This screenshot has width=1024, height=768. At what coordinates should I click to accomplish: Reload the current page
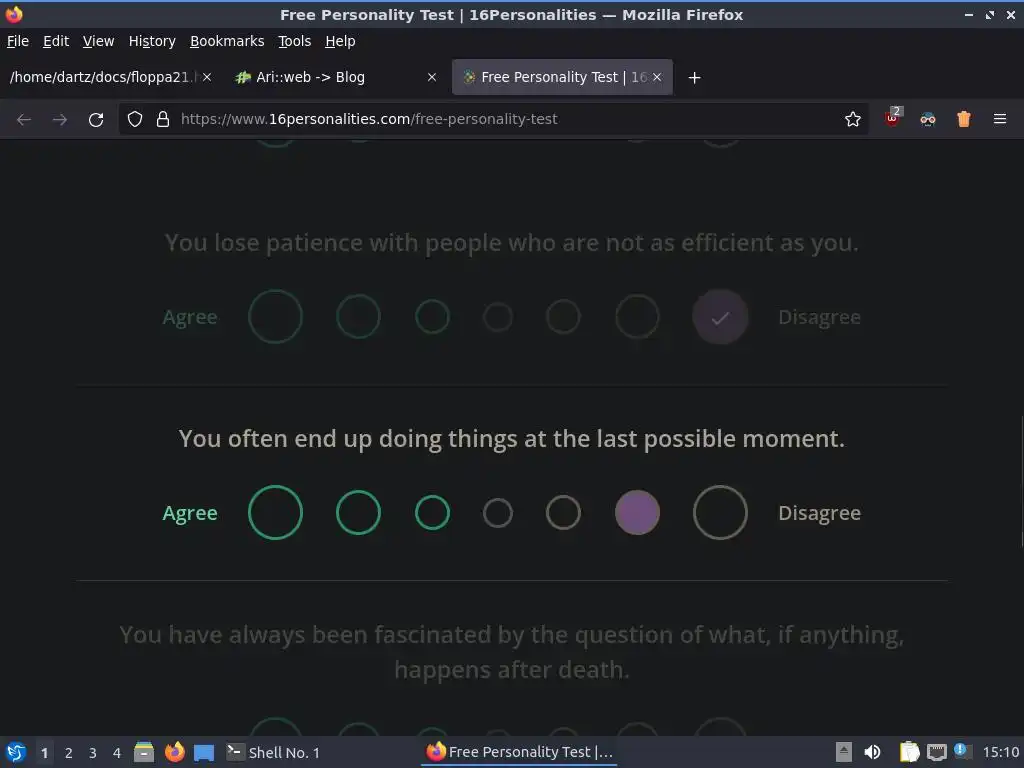[x=96, y=120]
